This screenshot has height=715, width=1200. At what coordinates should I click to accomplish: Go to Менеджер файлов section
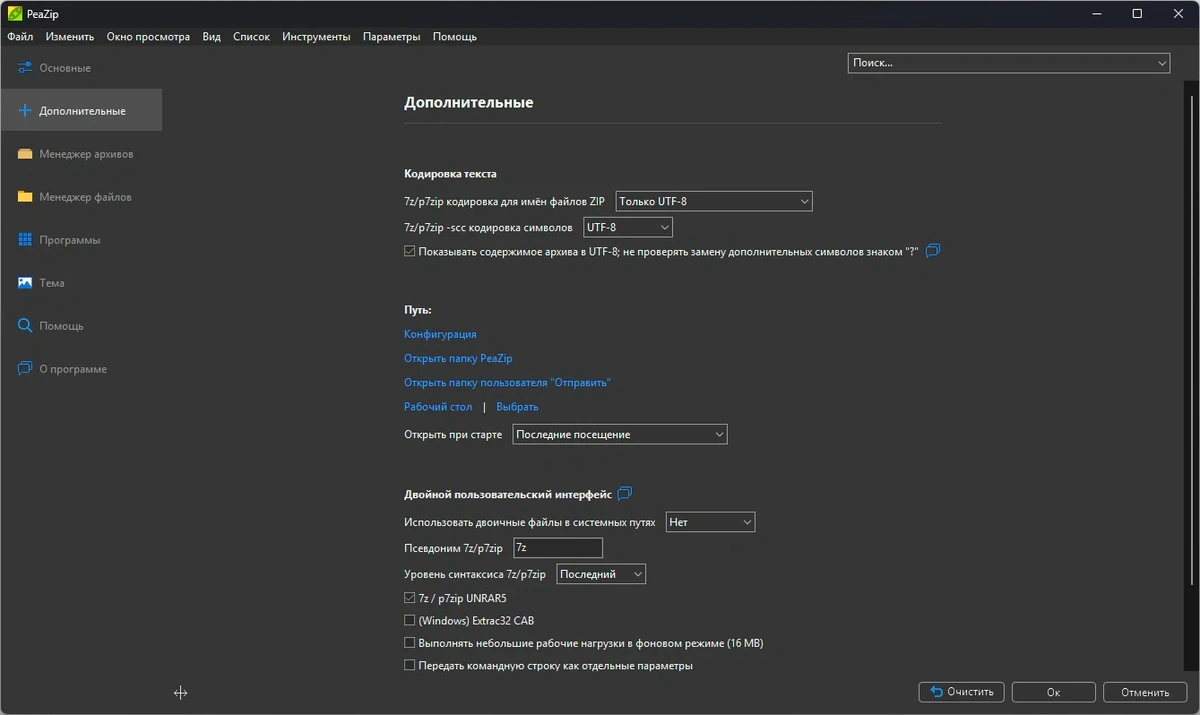pyautogui.click(x=81, y=197)
